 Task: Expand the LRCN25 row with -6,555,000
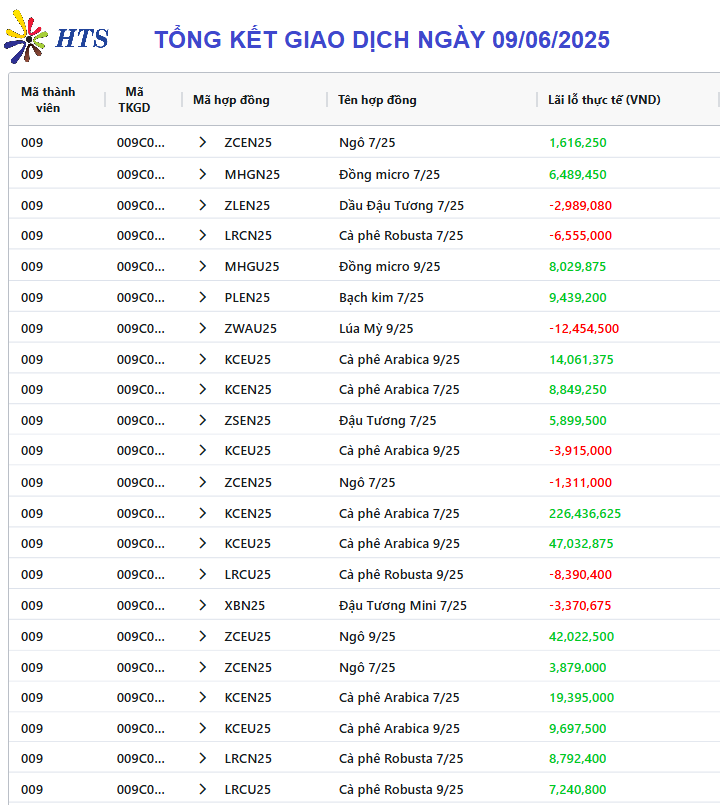coord(203,235)
